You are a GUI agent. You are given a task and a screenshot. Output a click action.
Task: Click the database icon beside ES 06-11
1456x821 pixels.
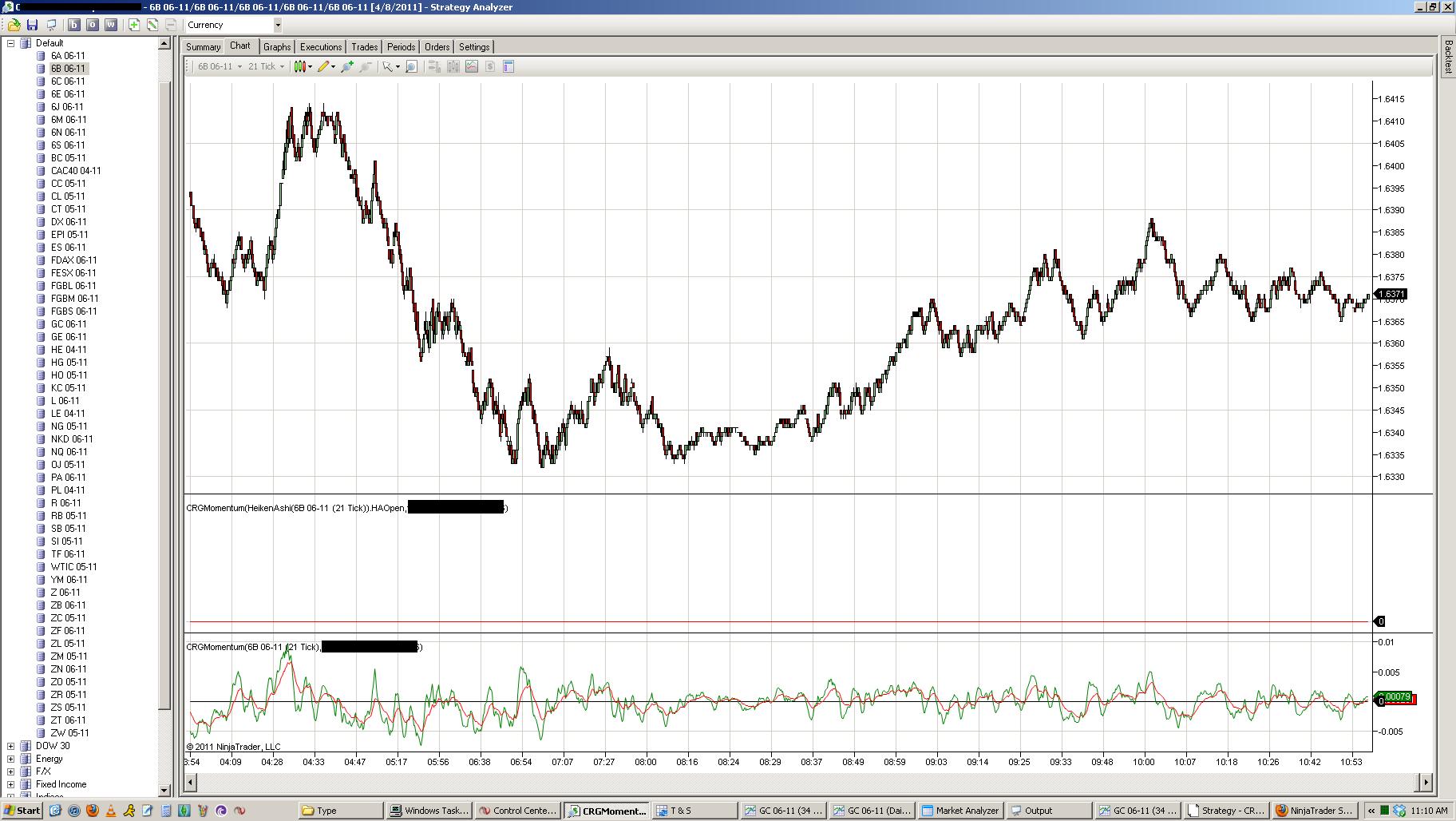point(41,248)
